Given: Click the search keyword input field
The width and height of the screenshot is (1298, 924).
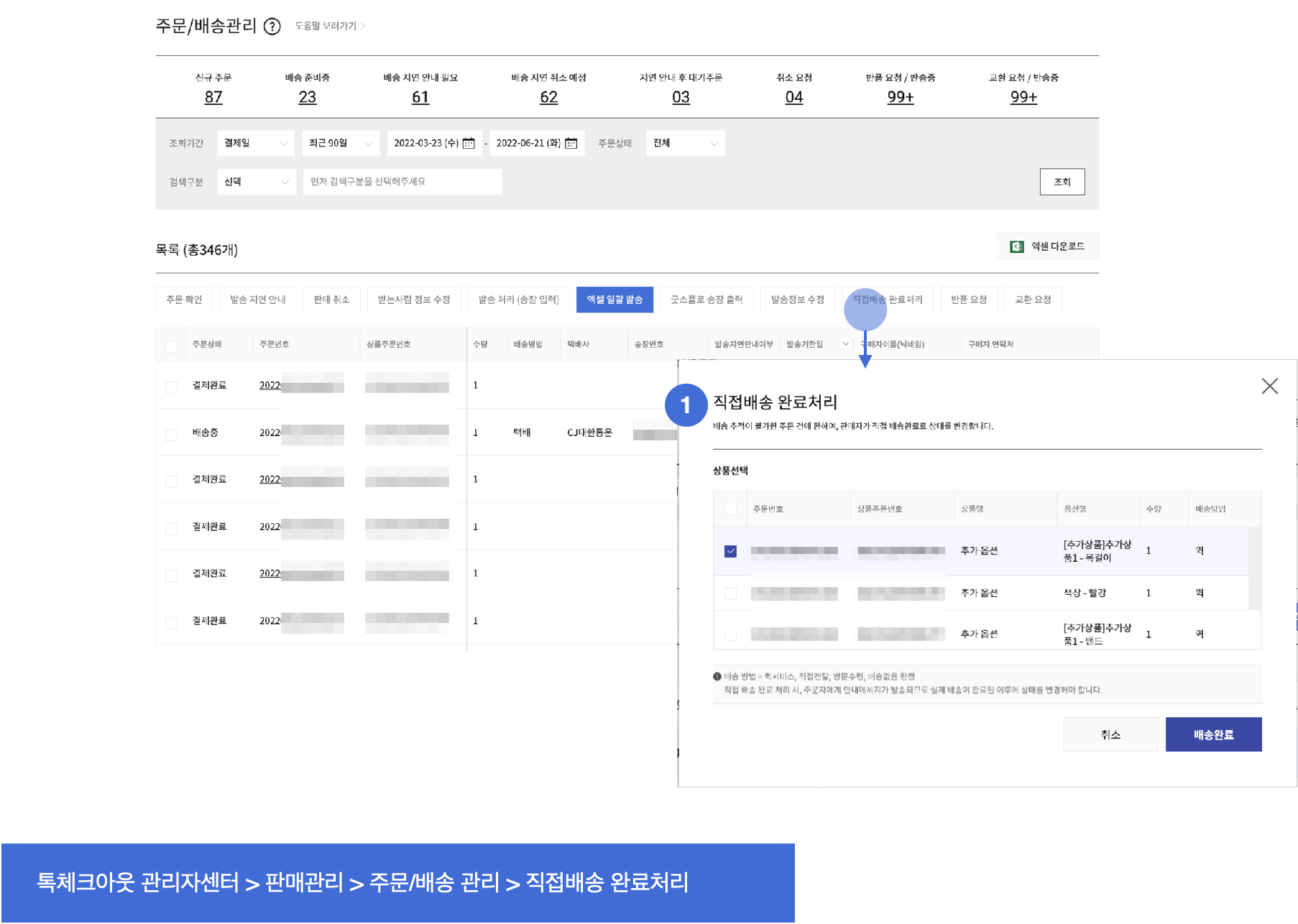Looking at the screenshot, I should coord(402,182).
